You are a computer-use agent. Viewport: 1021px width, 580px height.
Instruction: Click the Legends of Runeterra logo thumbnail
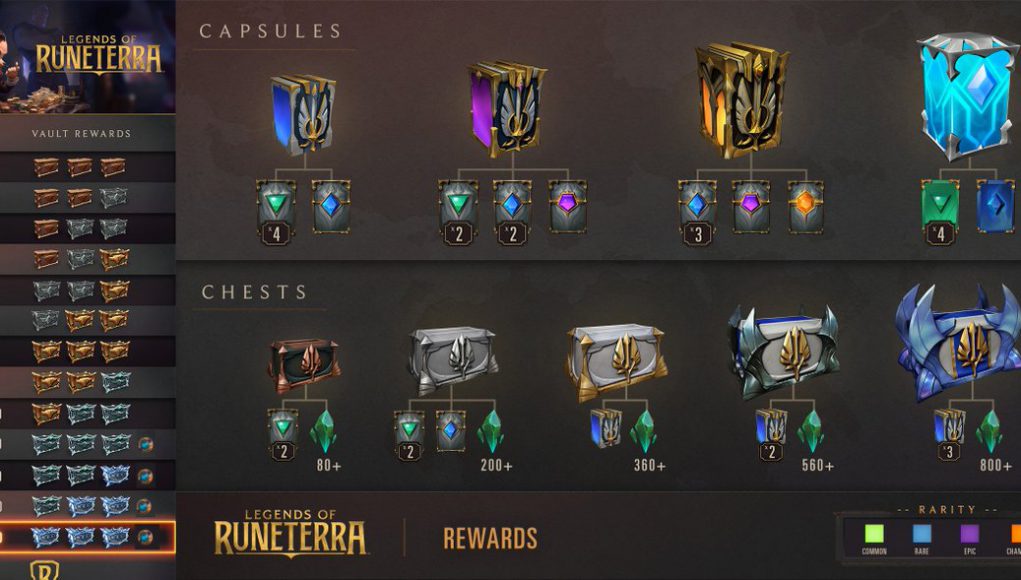[87, 57]
